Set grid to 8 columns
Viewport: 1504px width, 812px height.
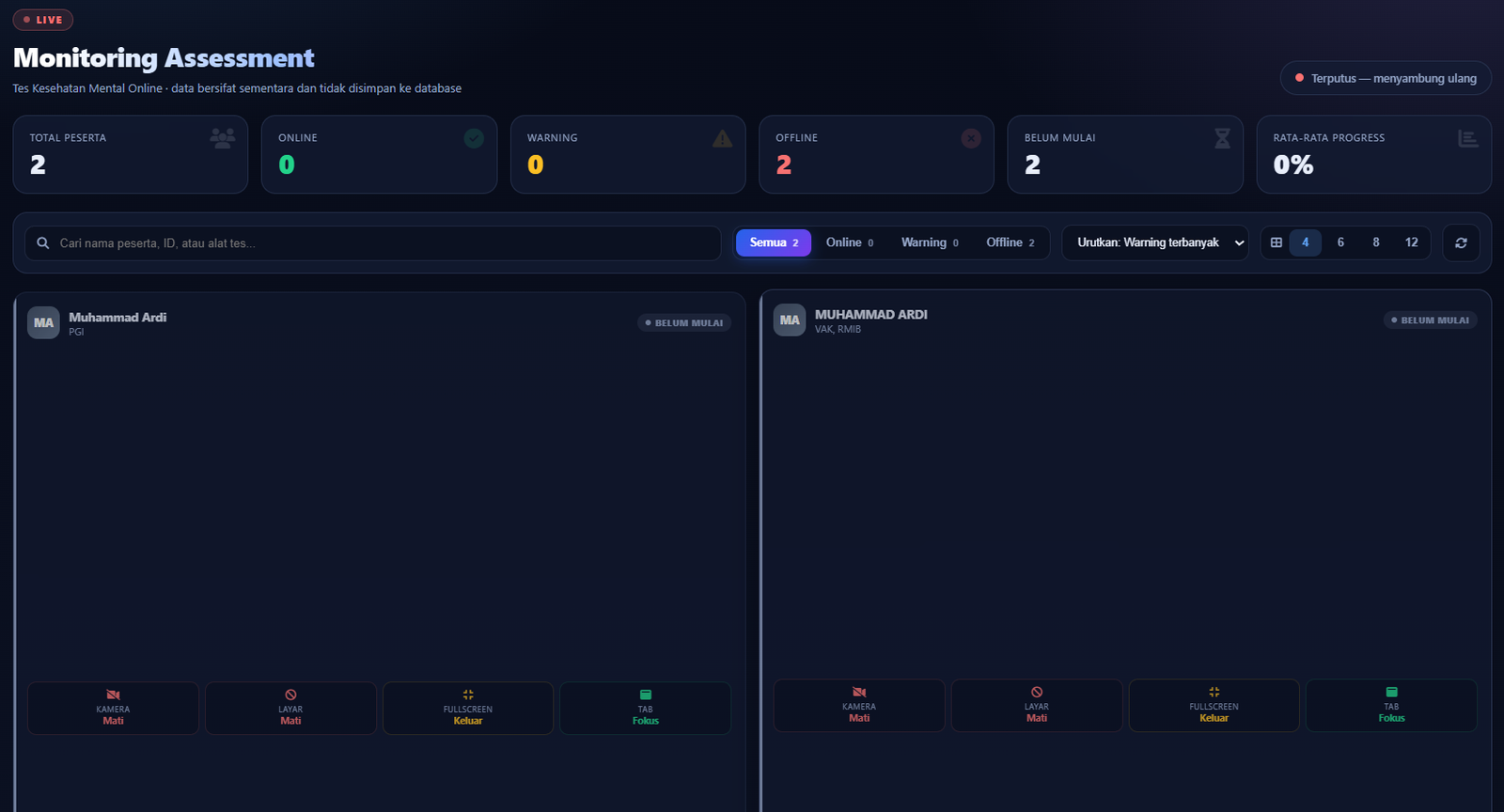pos(1376,242)
